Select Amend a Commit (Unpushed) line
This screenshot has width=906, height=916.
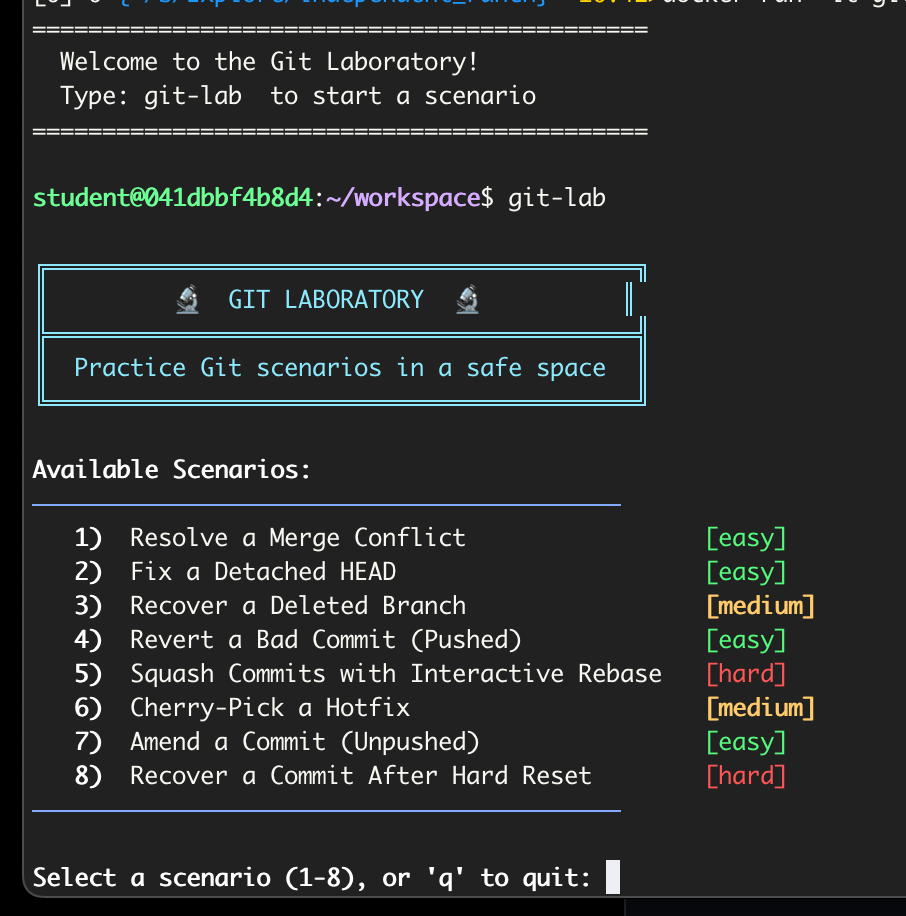(x=304, y=742)
